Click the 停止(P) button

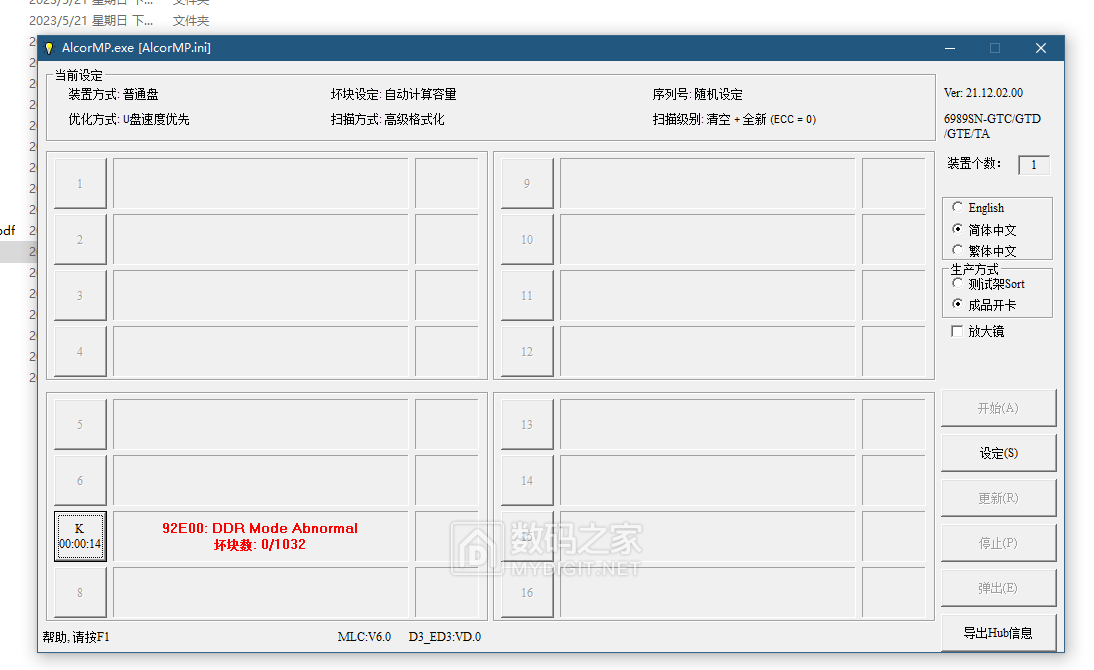998,543
